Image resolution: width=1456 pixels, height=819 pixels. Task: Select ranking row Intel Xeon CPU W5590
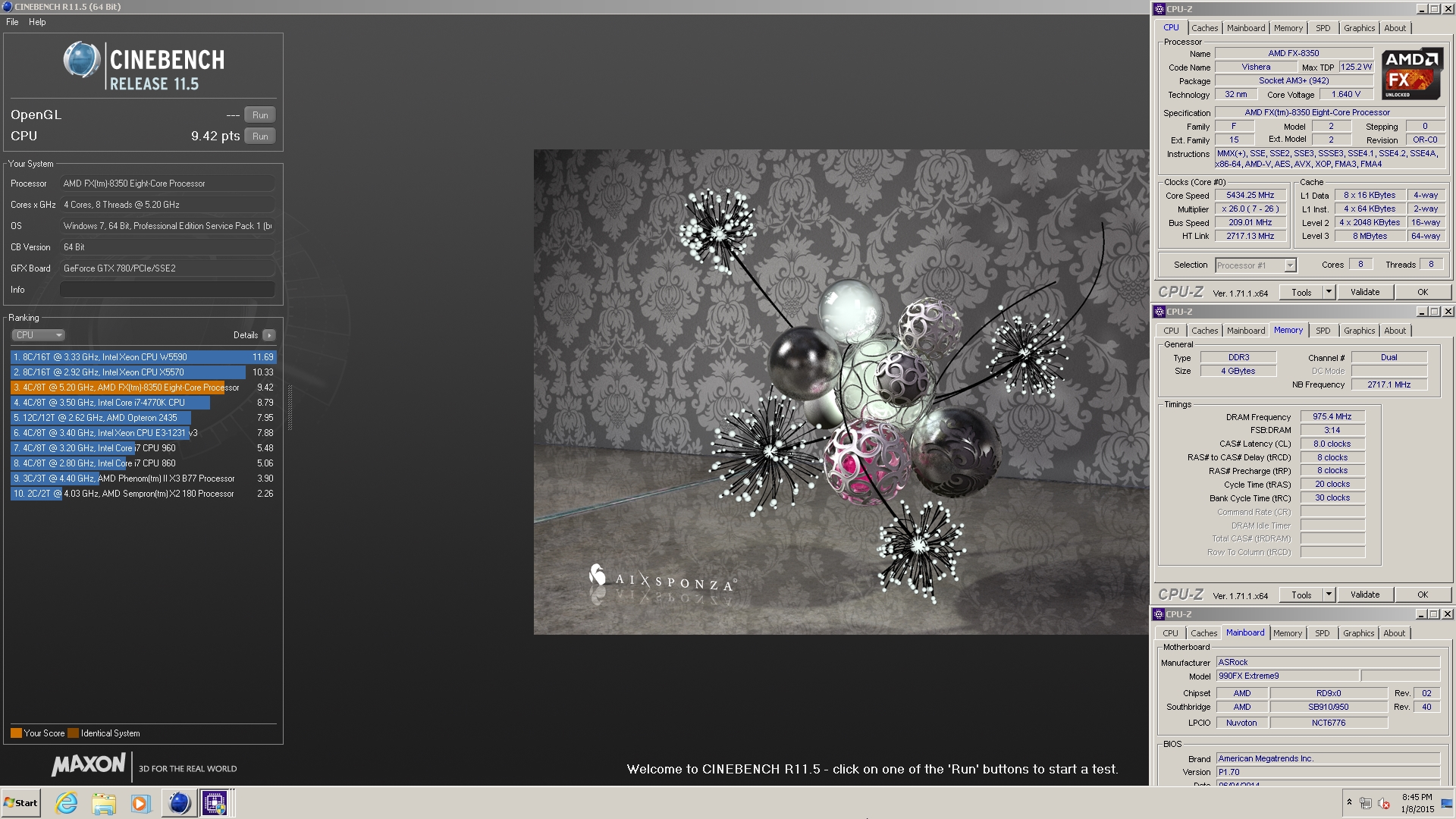(x=143, y=357)
